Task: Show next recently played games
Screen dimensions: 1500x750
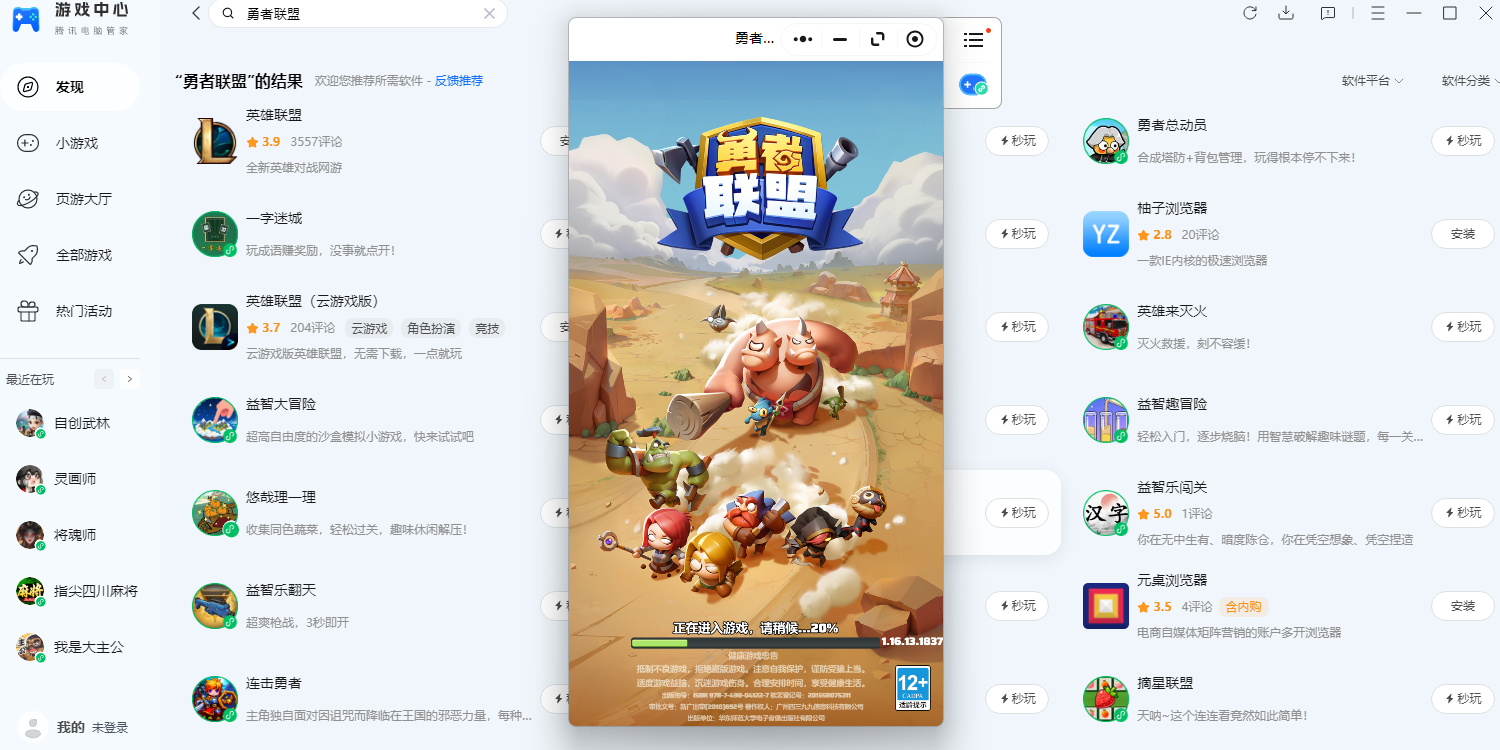Action: tap(130, 379)
